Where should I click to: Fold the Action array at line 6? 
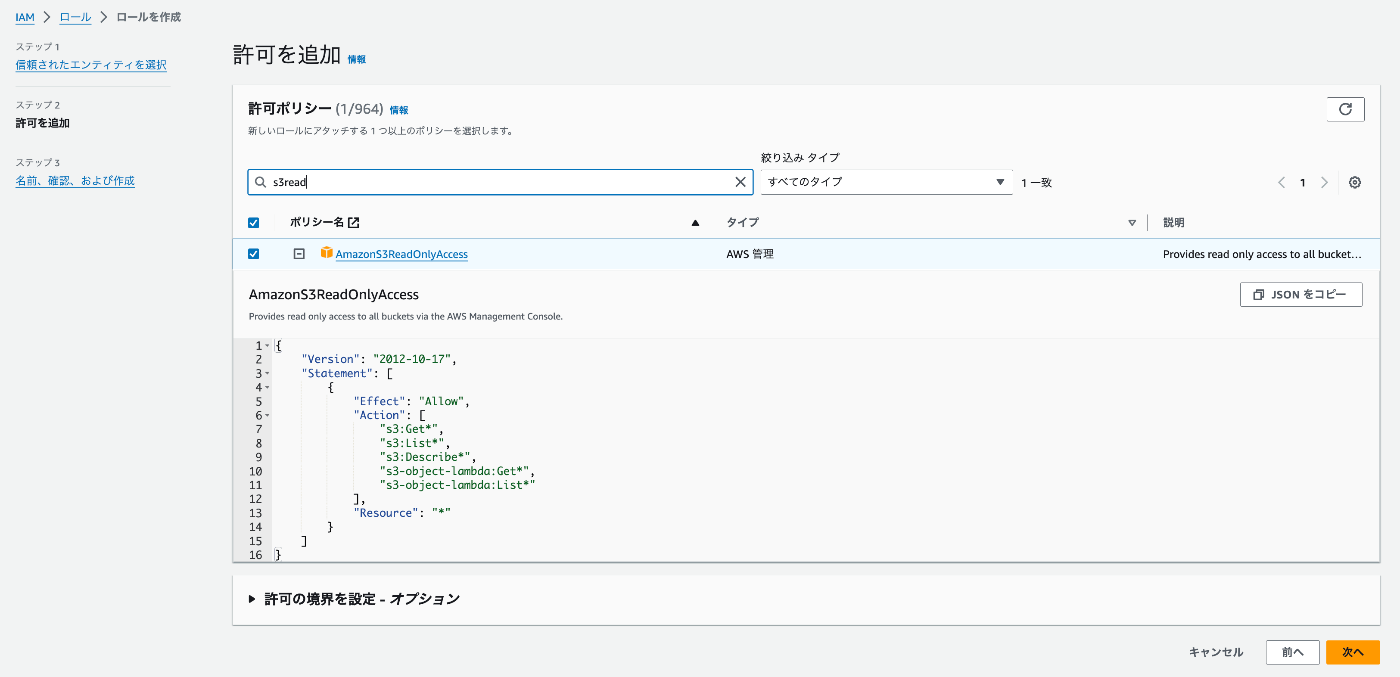[268, 416]
